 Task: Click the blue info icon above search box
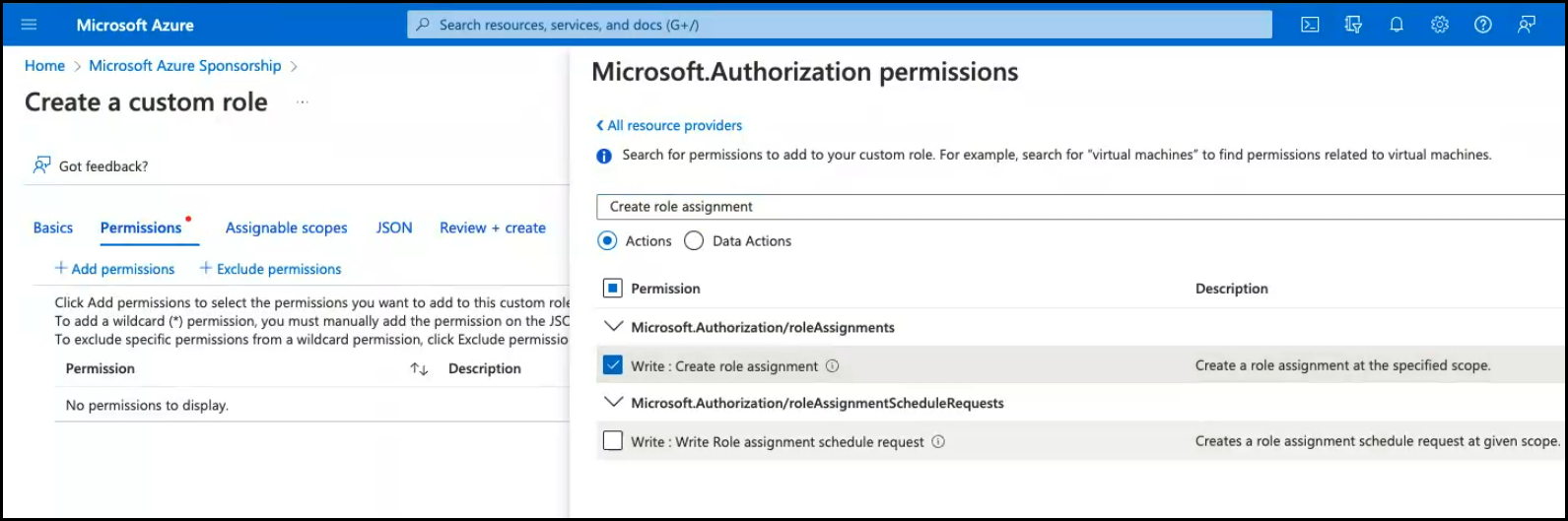pos(604,156)
